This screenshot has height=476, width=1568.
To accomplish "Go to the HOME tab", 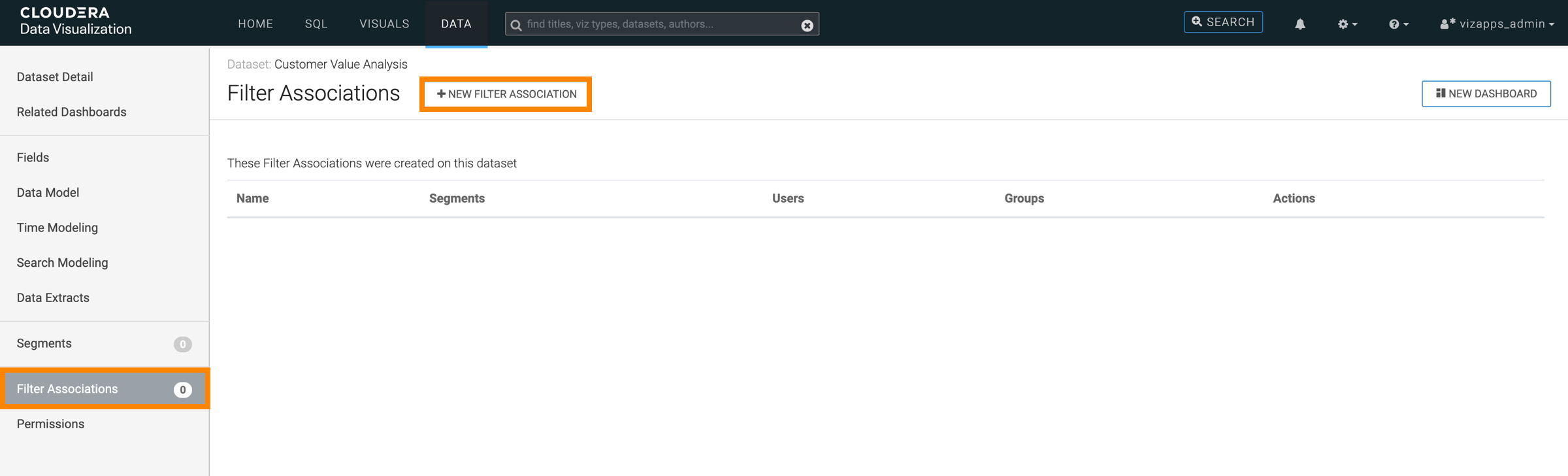I will coord(255,24).
